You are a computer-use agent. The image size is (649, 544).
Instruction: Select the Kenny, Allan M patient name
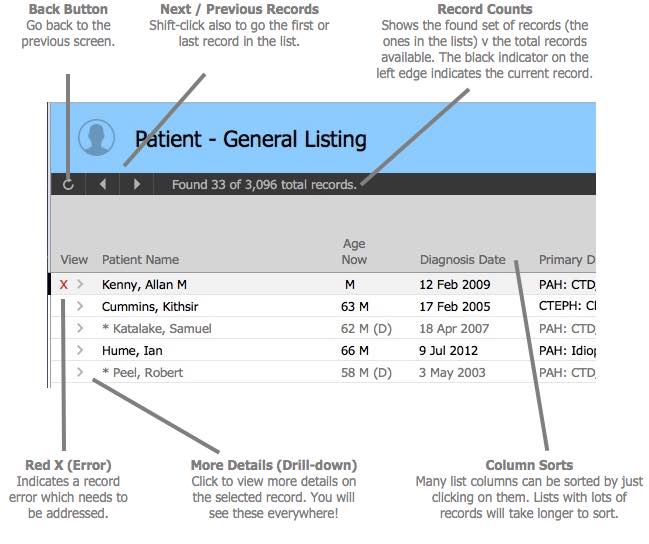coord(144,285)
